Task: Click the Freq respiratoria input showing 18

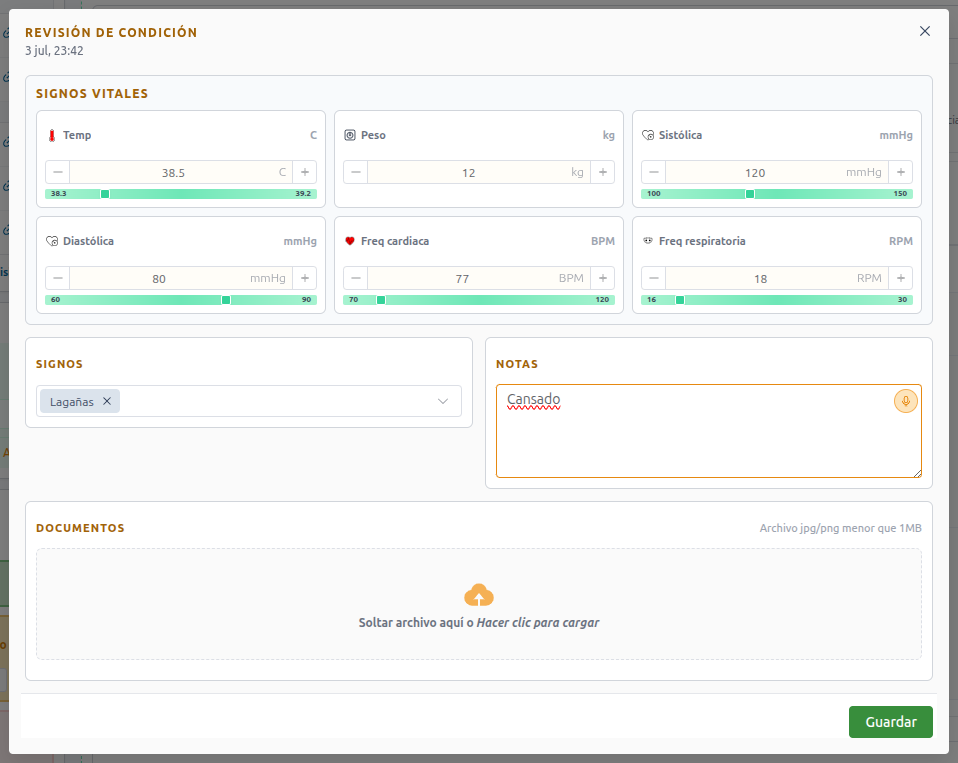Action: (x=777, y=278)
